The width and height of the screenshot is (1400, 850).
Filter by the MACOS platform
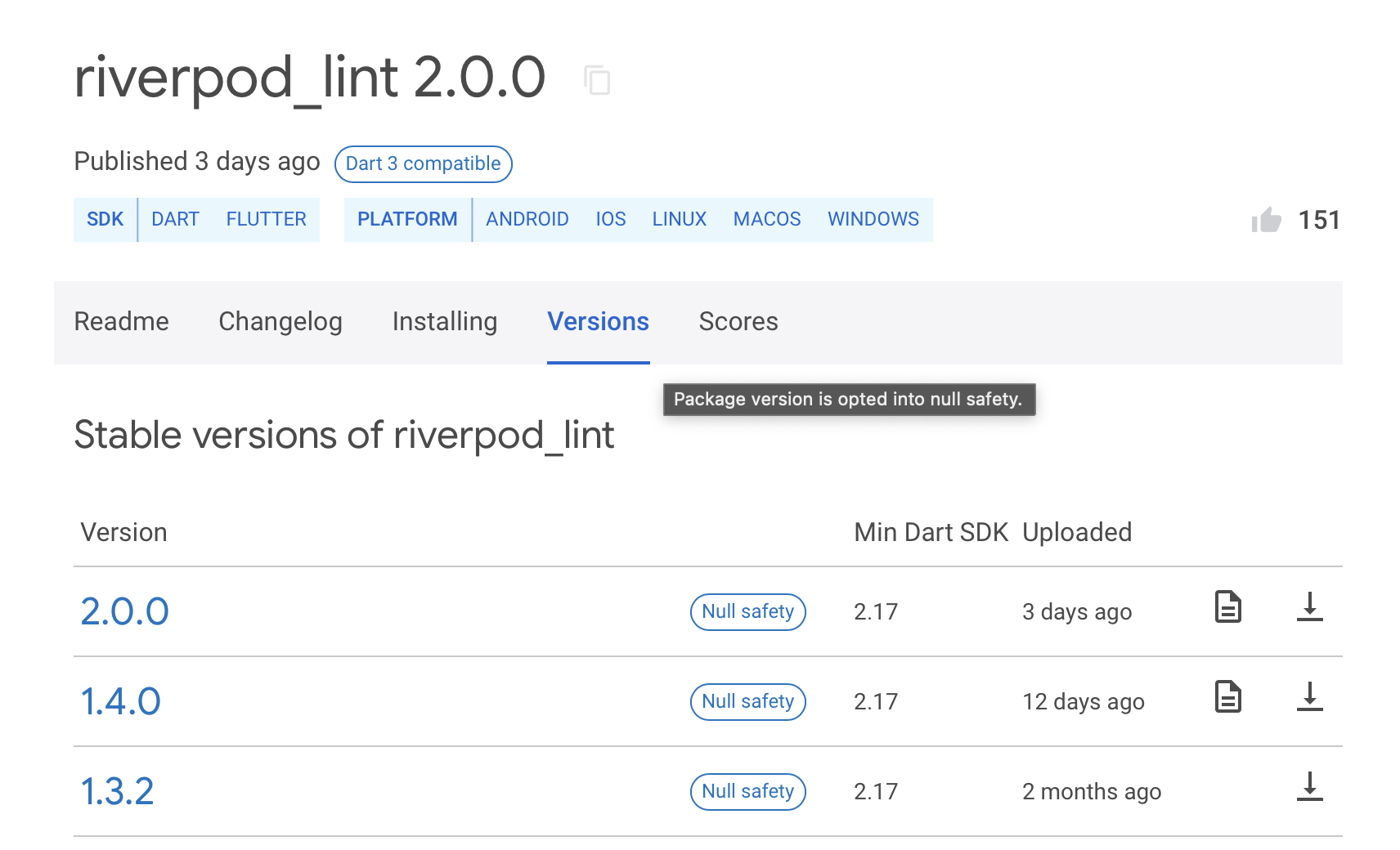766,219
